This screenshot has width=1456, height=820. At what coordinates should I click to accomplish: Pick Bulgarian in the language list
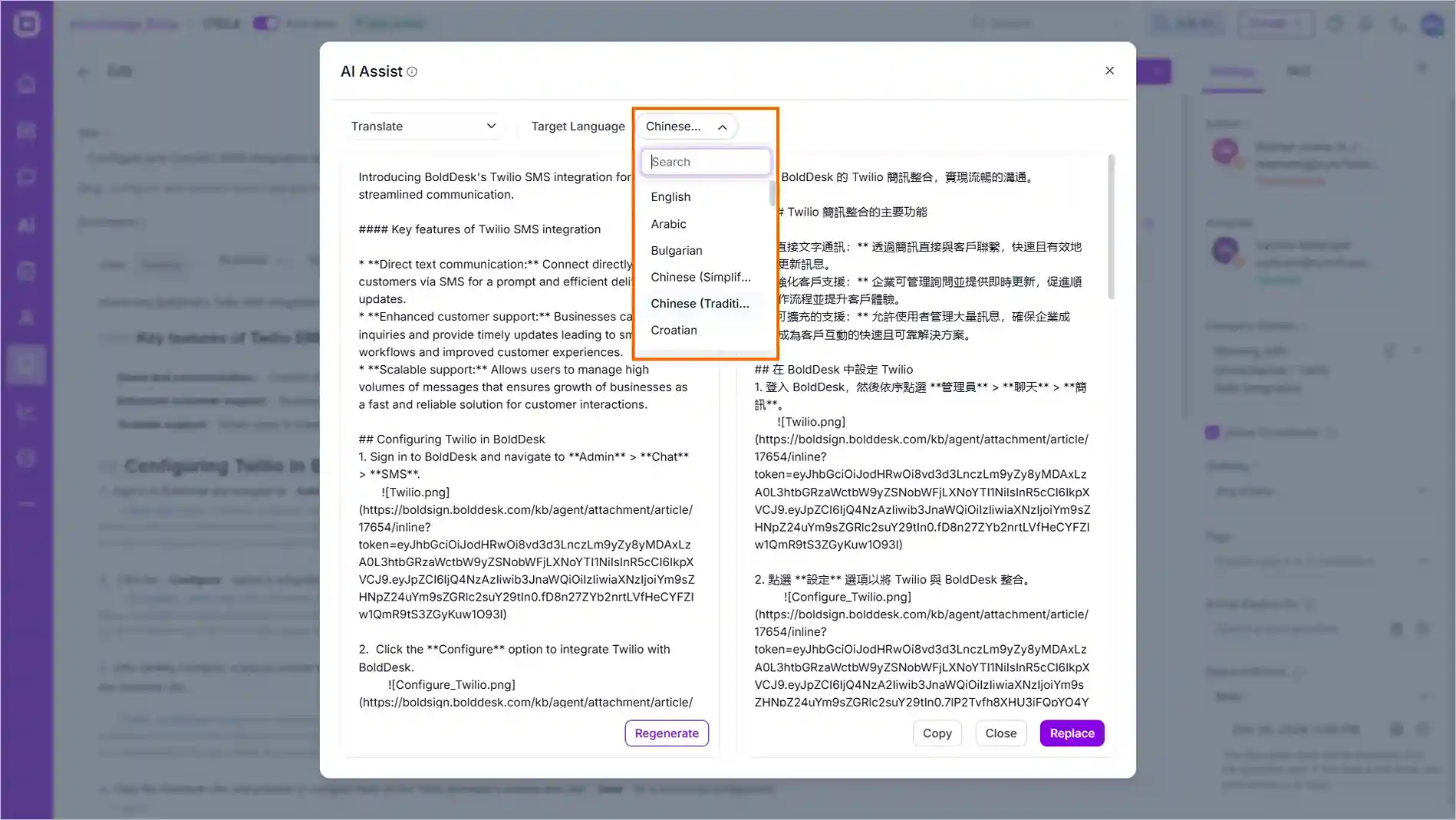point(676,251)
